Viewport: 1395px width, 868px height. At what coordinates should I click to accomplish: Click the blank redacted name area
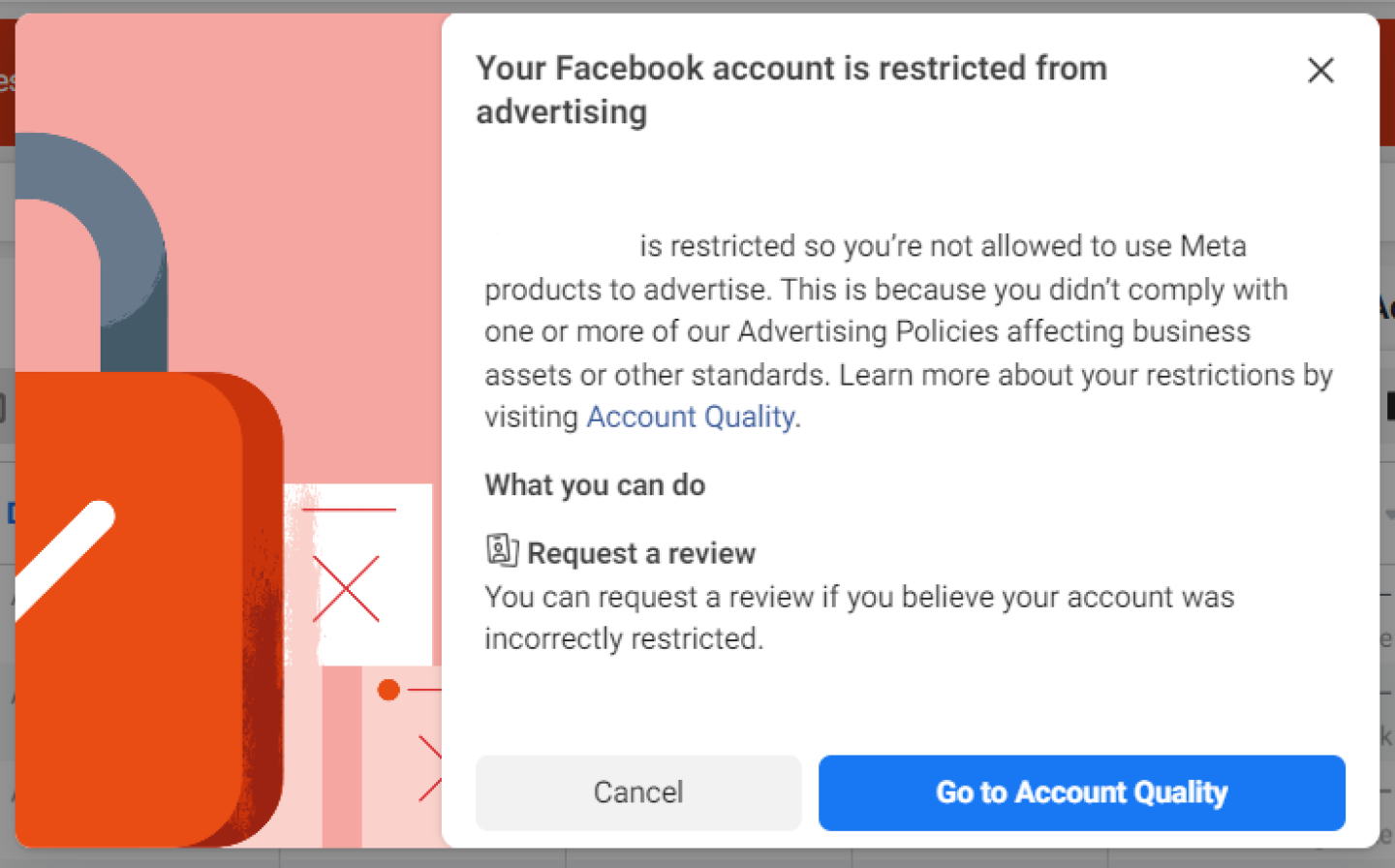point(560,246)
